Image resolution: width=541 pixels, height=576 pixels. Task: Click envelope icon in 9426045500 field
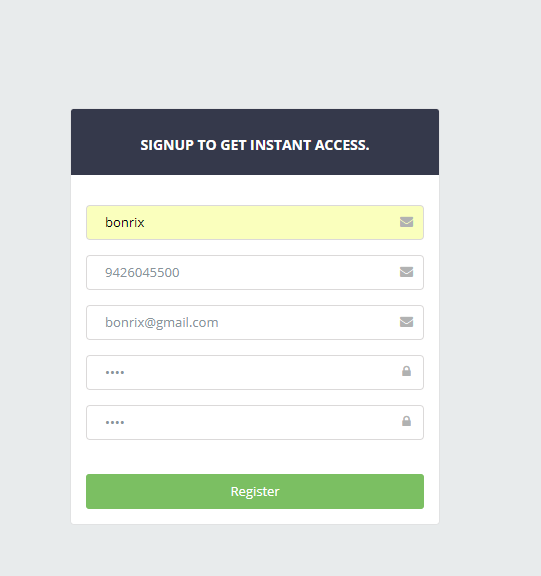tap(406, 272)
